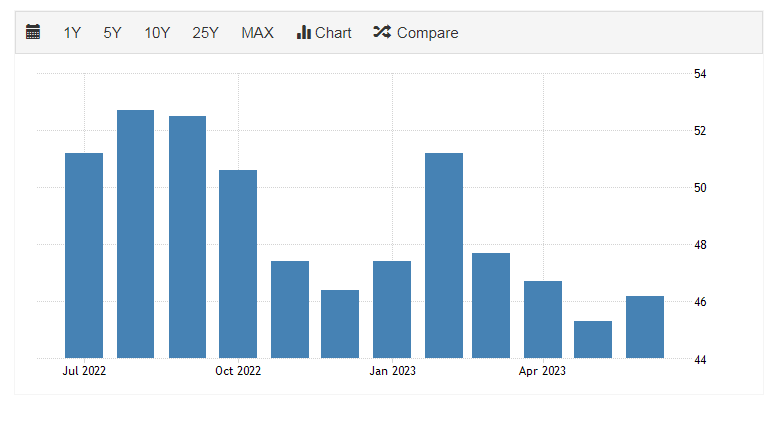Select the shortest bar in the chart
Viewport: 774px width, 438px height.
[593, 339]
